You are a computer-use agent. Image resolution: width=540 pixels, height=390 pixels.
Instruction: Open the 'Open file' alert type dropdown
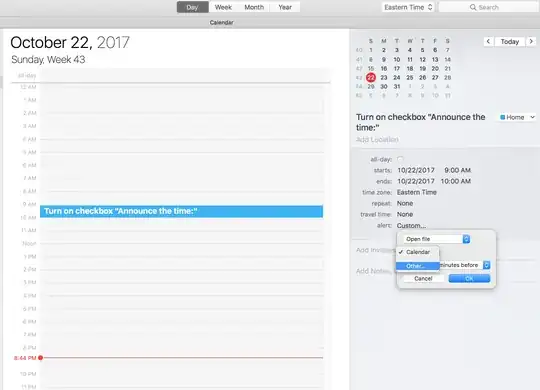tap(437, 239)
